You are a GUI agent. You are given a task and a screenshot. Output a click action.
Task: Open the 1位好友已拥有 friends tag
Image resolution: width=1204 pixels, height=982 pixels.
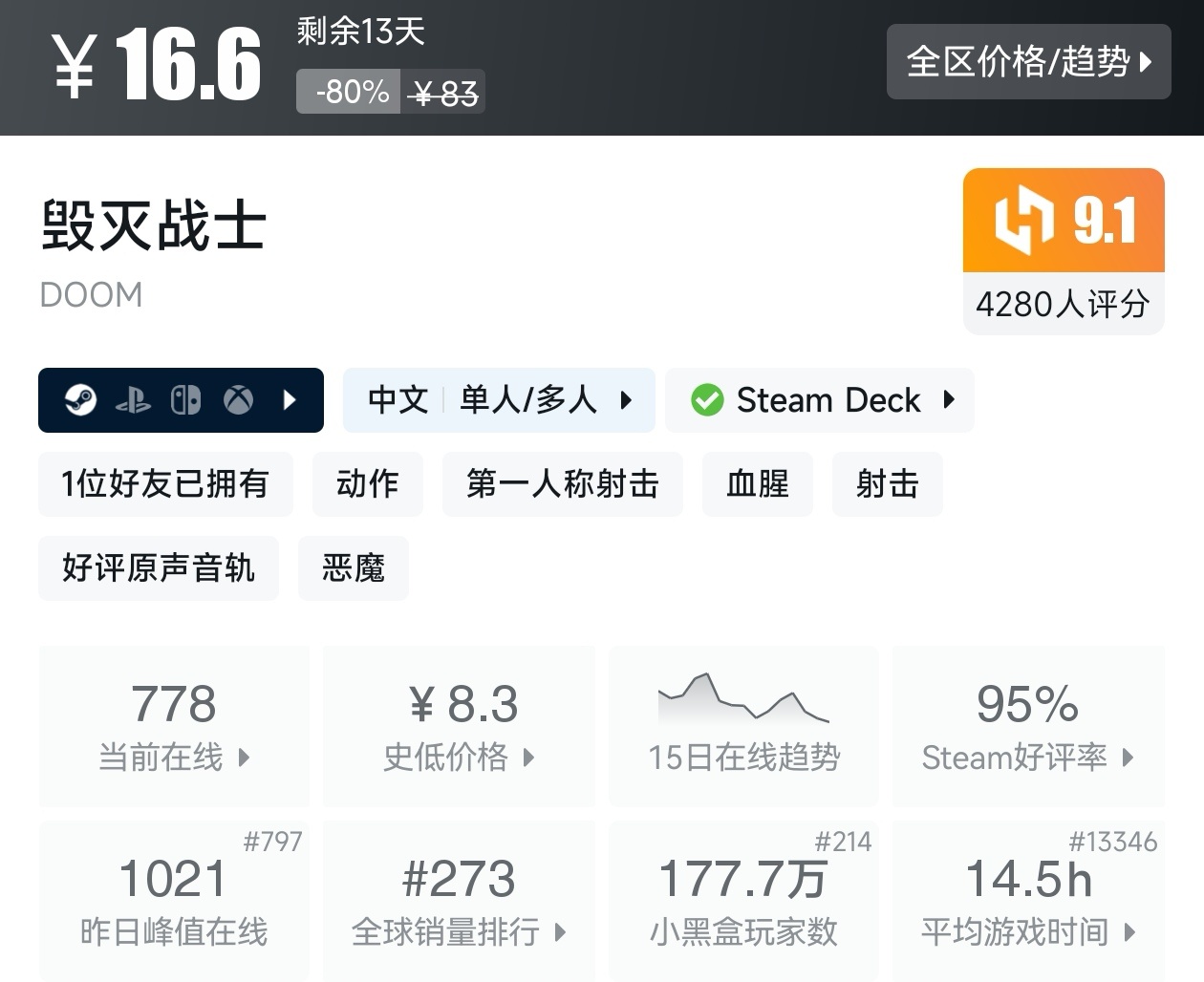point(165,484)
